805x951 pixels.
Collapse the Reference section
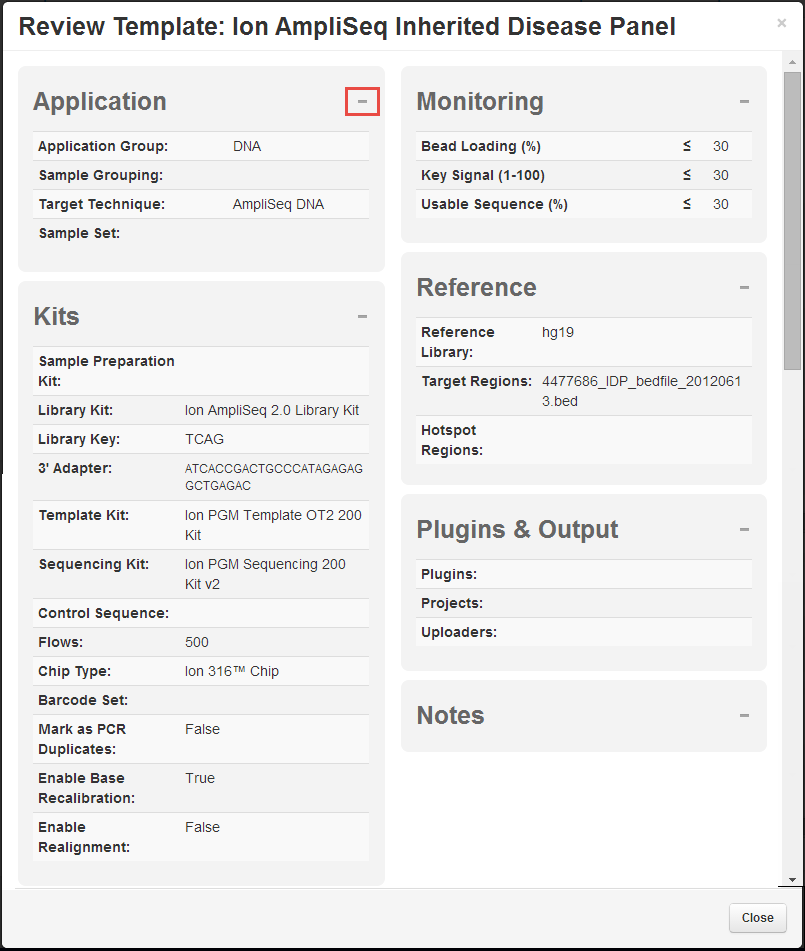pos(744,287)
